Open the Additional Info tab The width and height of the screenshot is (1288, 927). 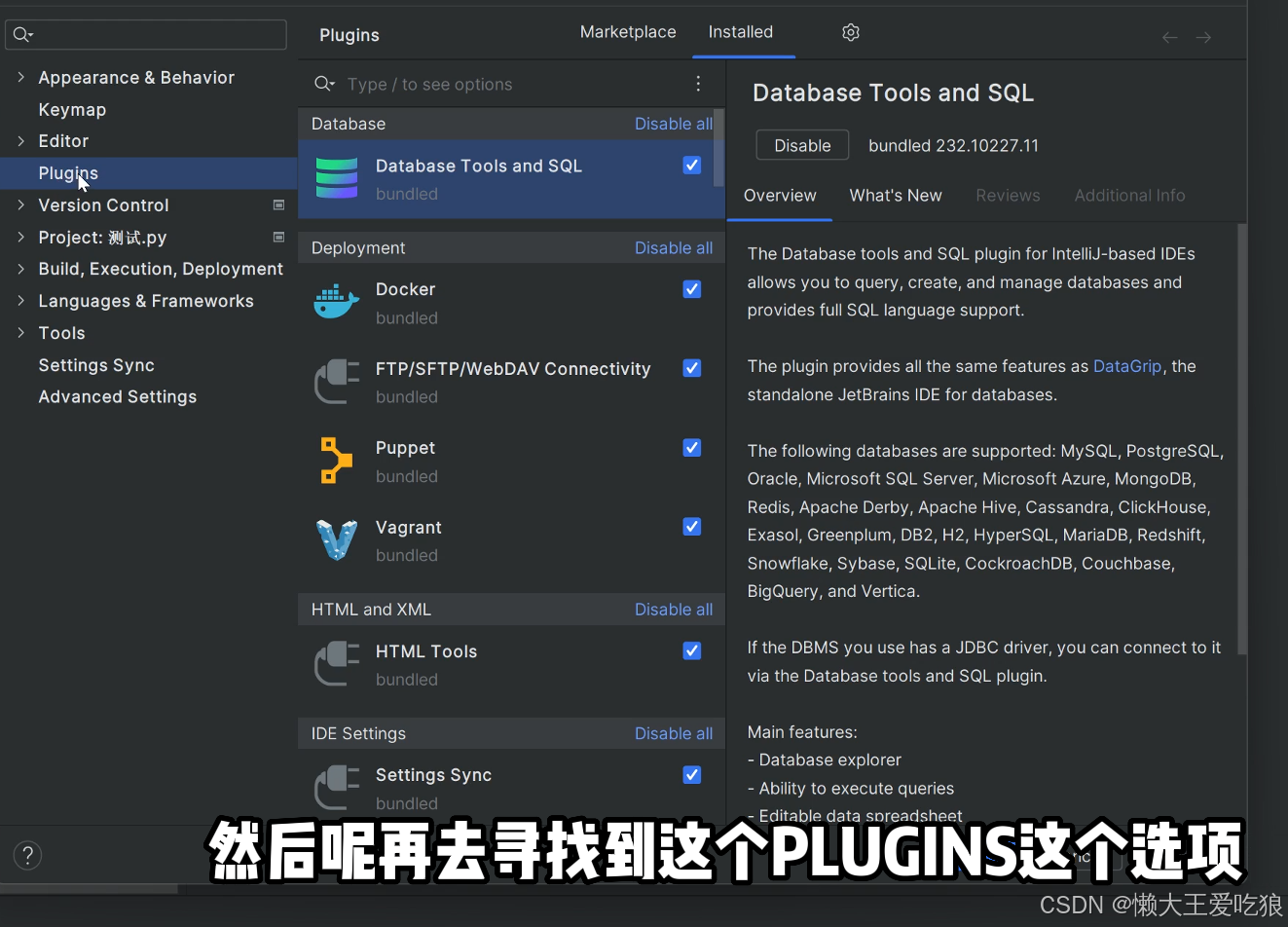tap(1129, 196)
